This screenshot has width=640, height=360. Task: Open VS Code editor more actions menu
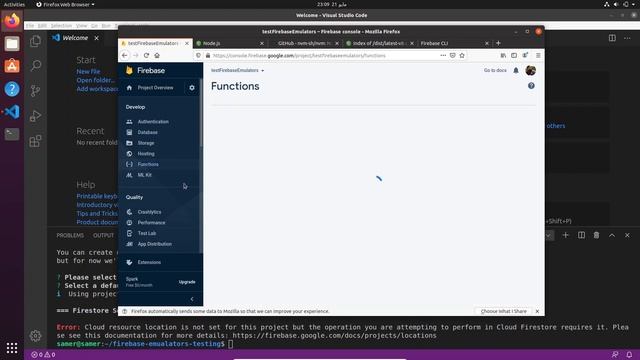click(627, 38)
